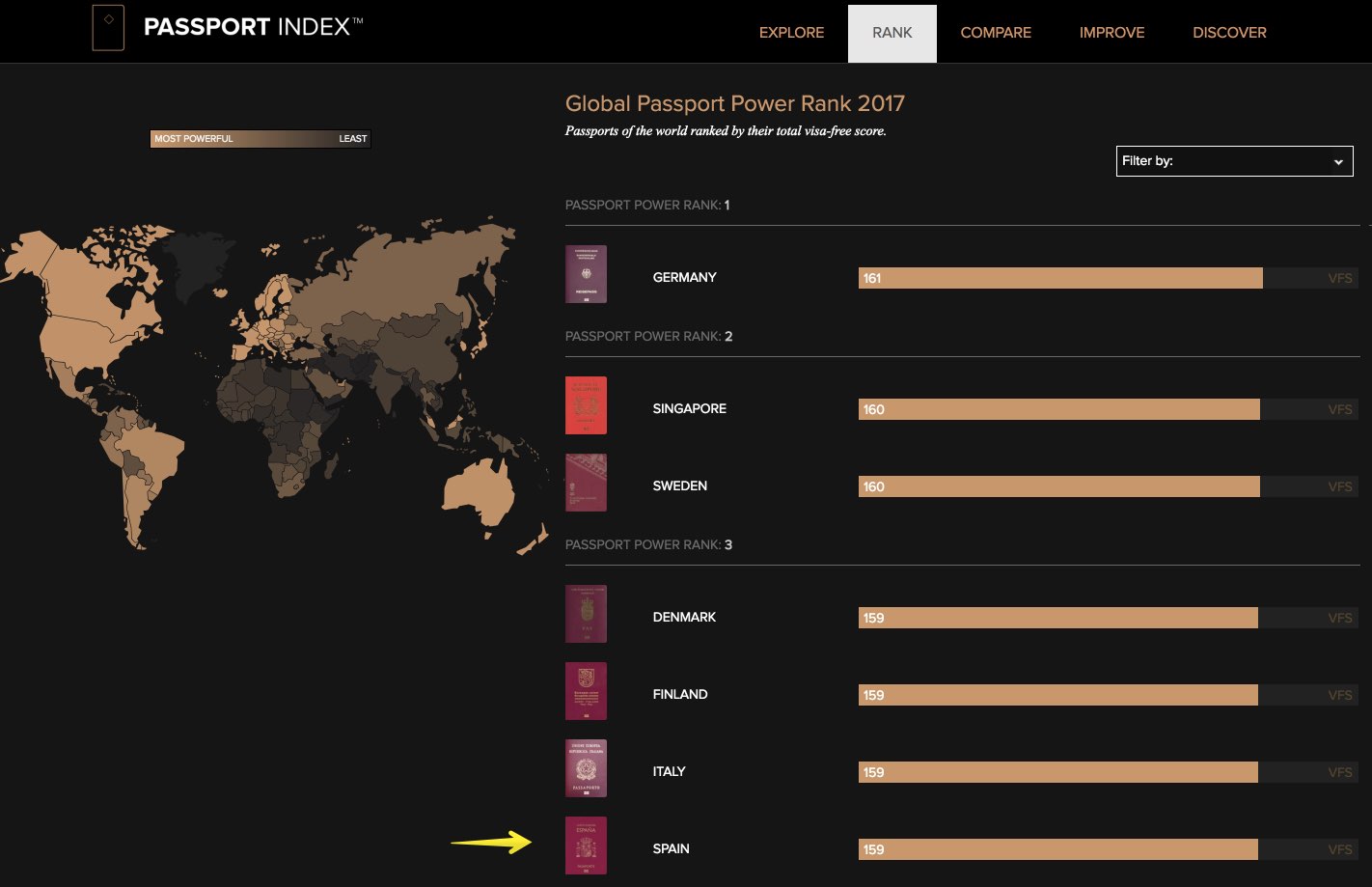Screen dimensions: 1372x887
Task: Open the Finland passport cover thumbnail
Action: 586,691
